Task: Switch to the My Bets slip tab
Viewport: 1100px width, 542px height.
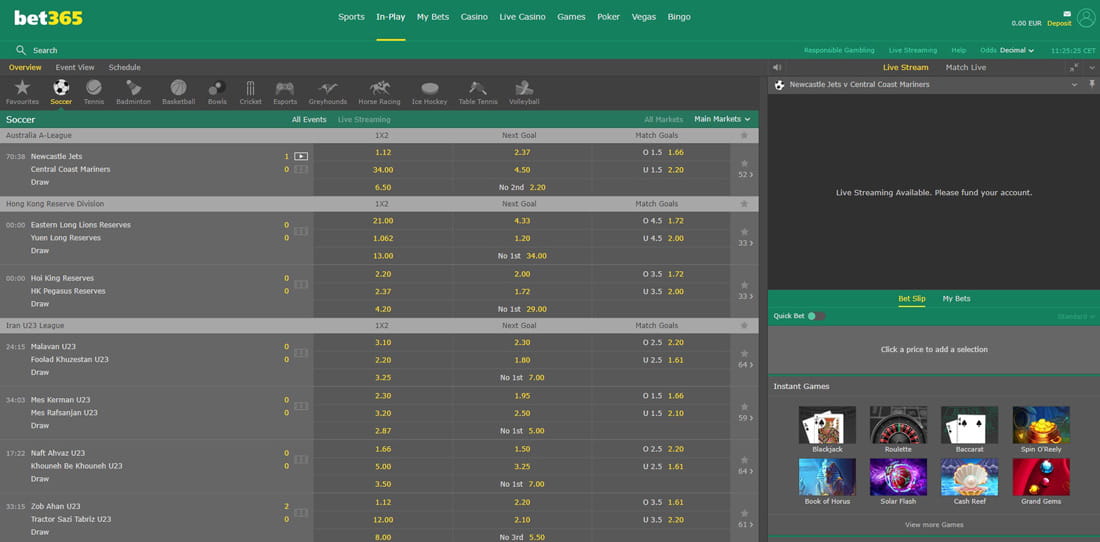Action: pyautogui.click(x=955, y=299)
